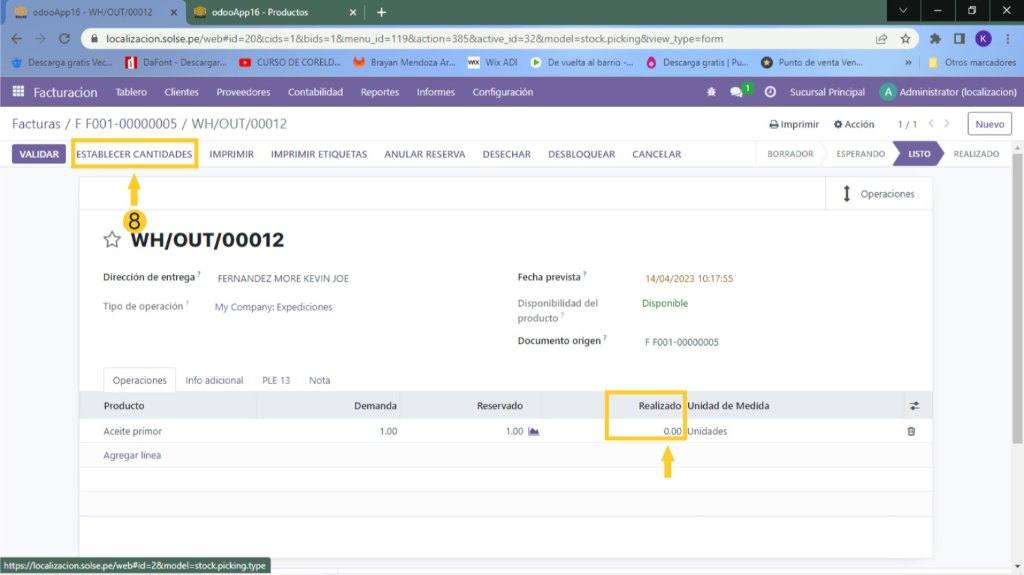This screenshot has width=1024, height=575.
Task: Click the forecast chart icon beside Reservado
Action: [534, 432]
